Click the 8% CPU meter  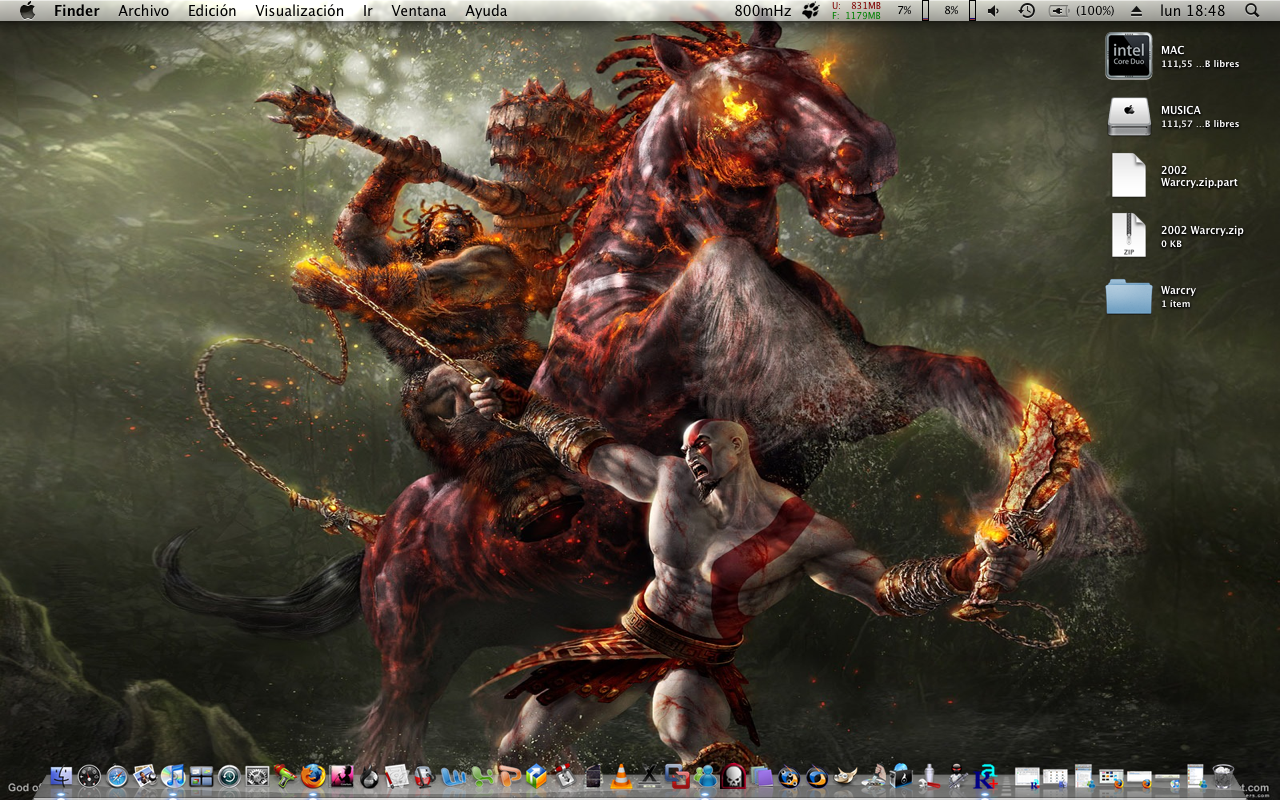coord(959,11)
